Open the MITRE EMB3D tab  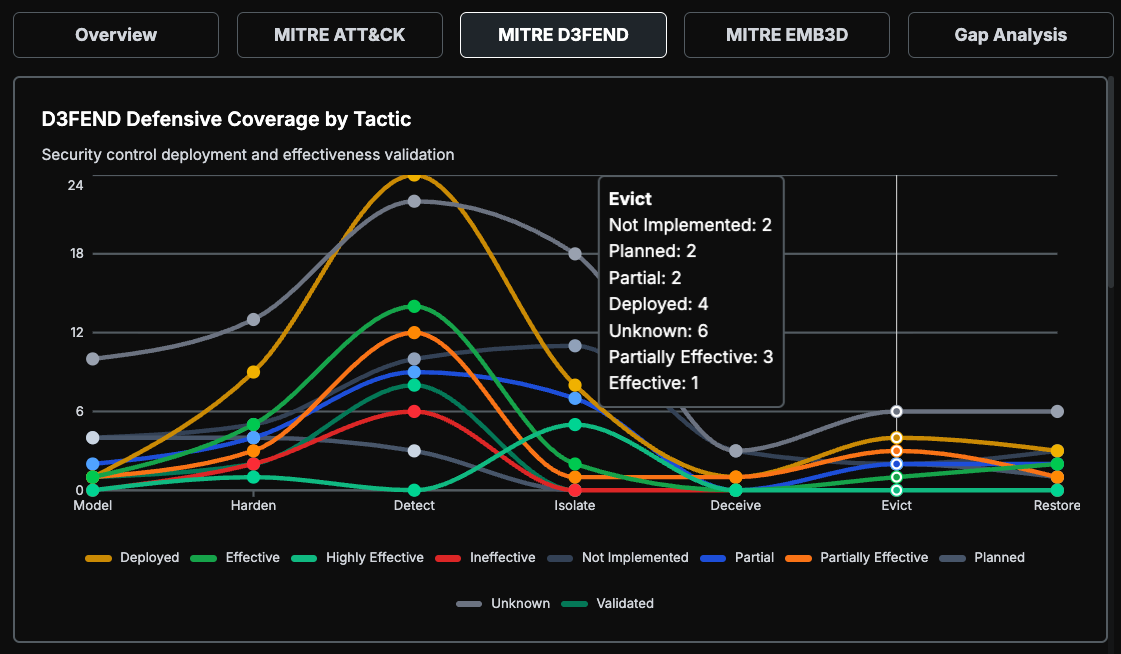(786, 34)
